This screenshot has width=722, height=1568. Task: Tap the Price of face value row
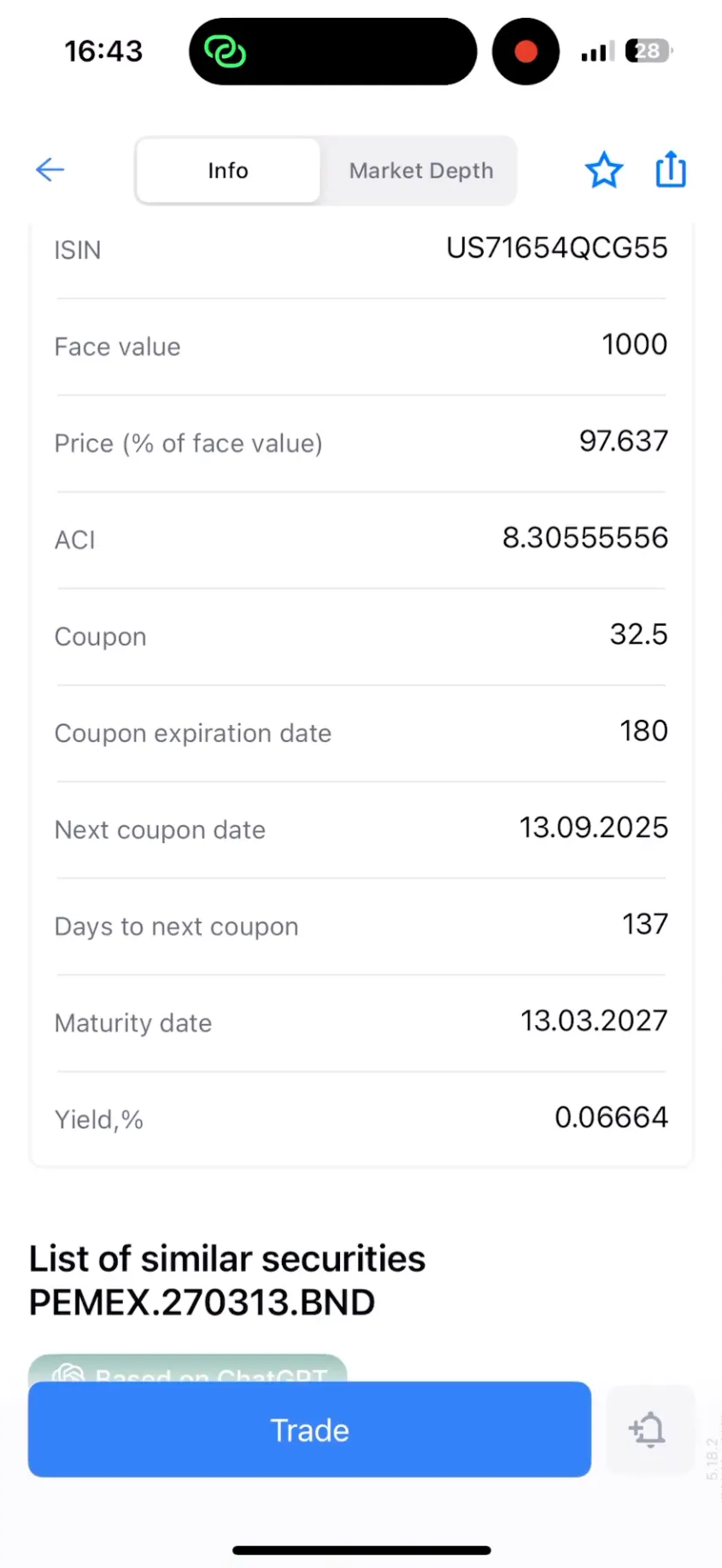pos(361,442)
